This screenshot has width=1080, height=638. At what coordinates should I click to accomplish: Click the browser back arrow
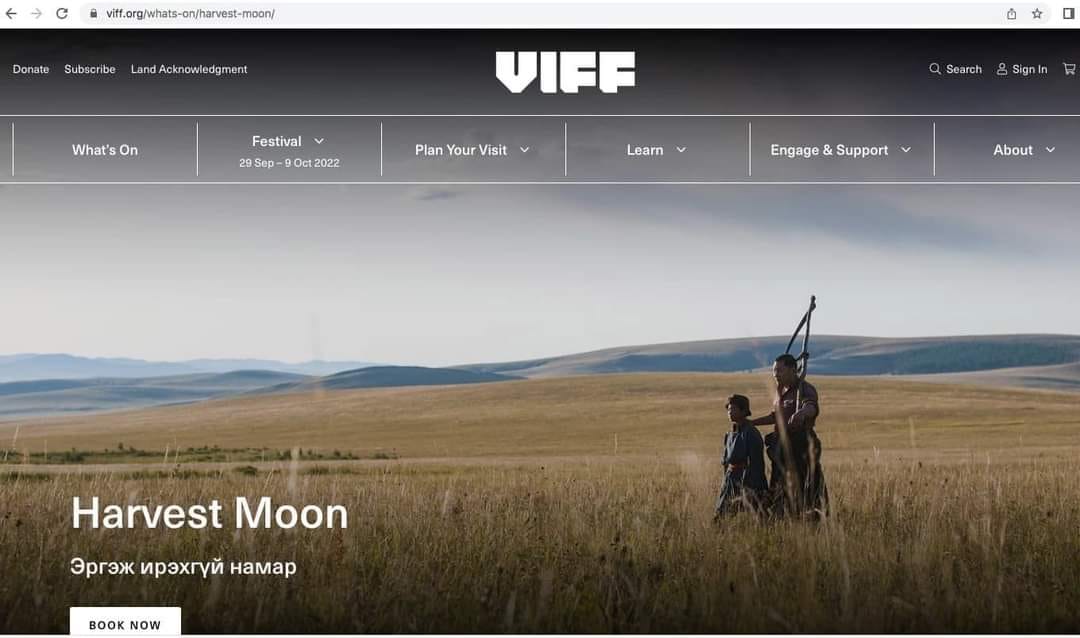coord(11,13)
